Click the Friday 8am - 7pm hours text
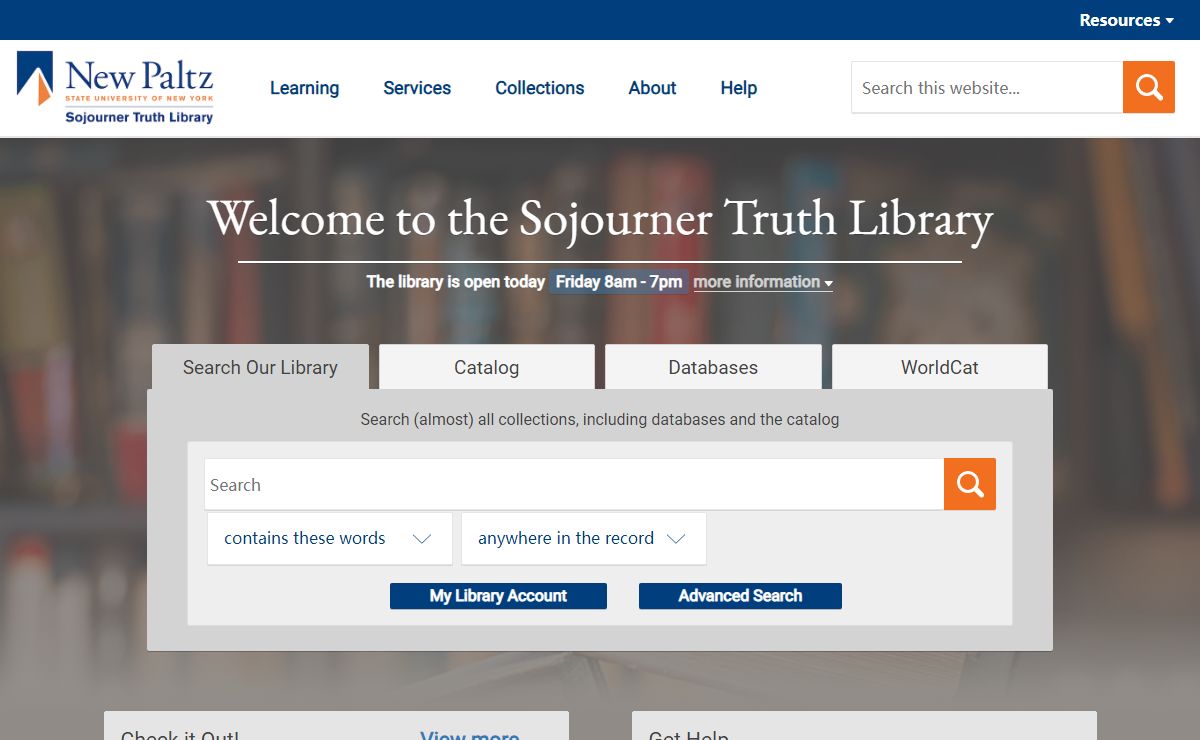The height and width of the screenshot is (740, 1200). (619, 282)
